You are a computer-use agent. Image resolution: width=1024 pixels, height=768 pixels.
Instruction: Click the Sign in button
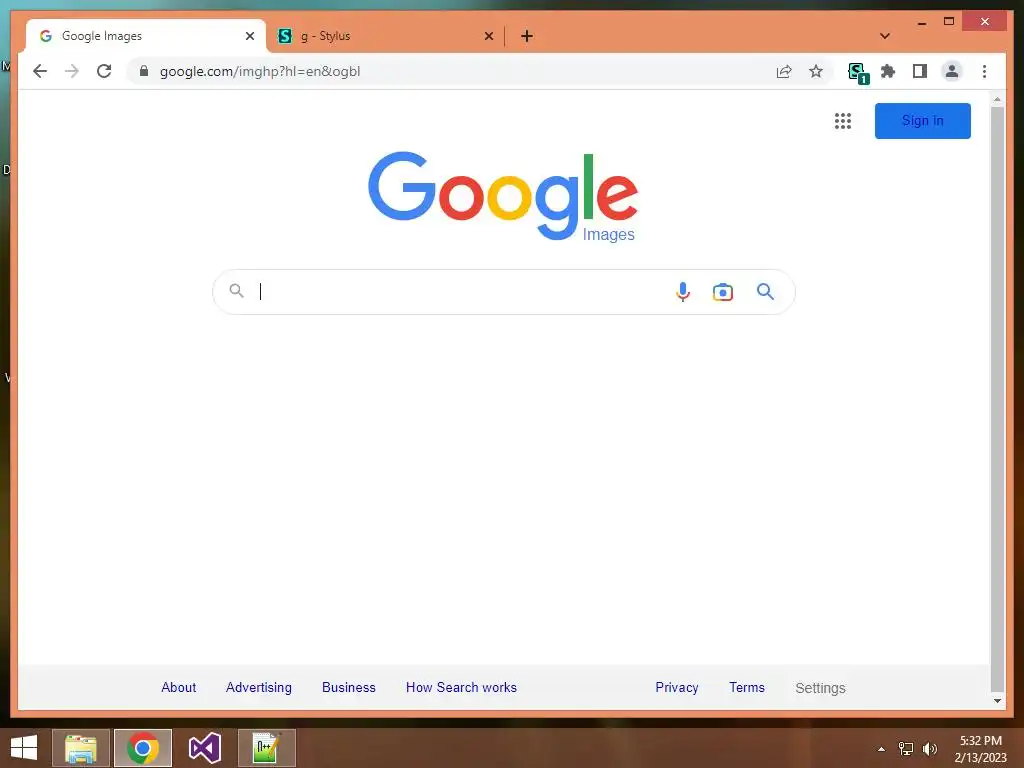coord(922,121)
